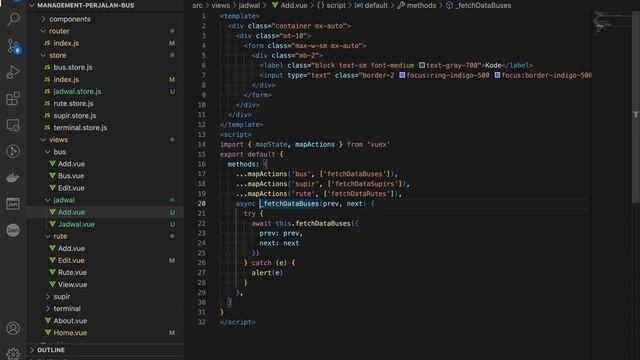Screen dimensions: 640x360
Task: Open Run and Debug view icon
Action: coord(13,72)
